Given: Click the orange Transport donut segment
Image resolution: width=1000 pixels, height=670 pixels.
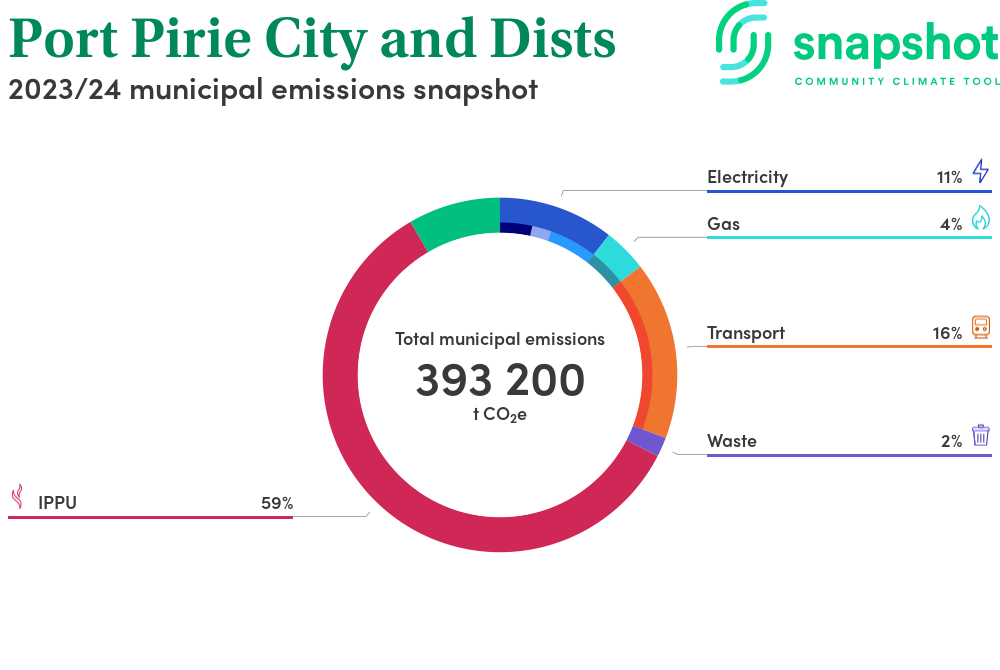Looking at the screenshot, I should tap(662, 350).
